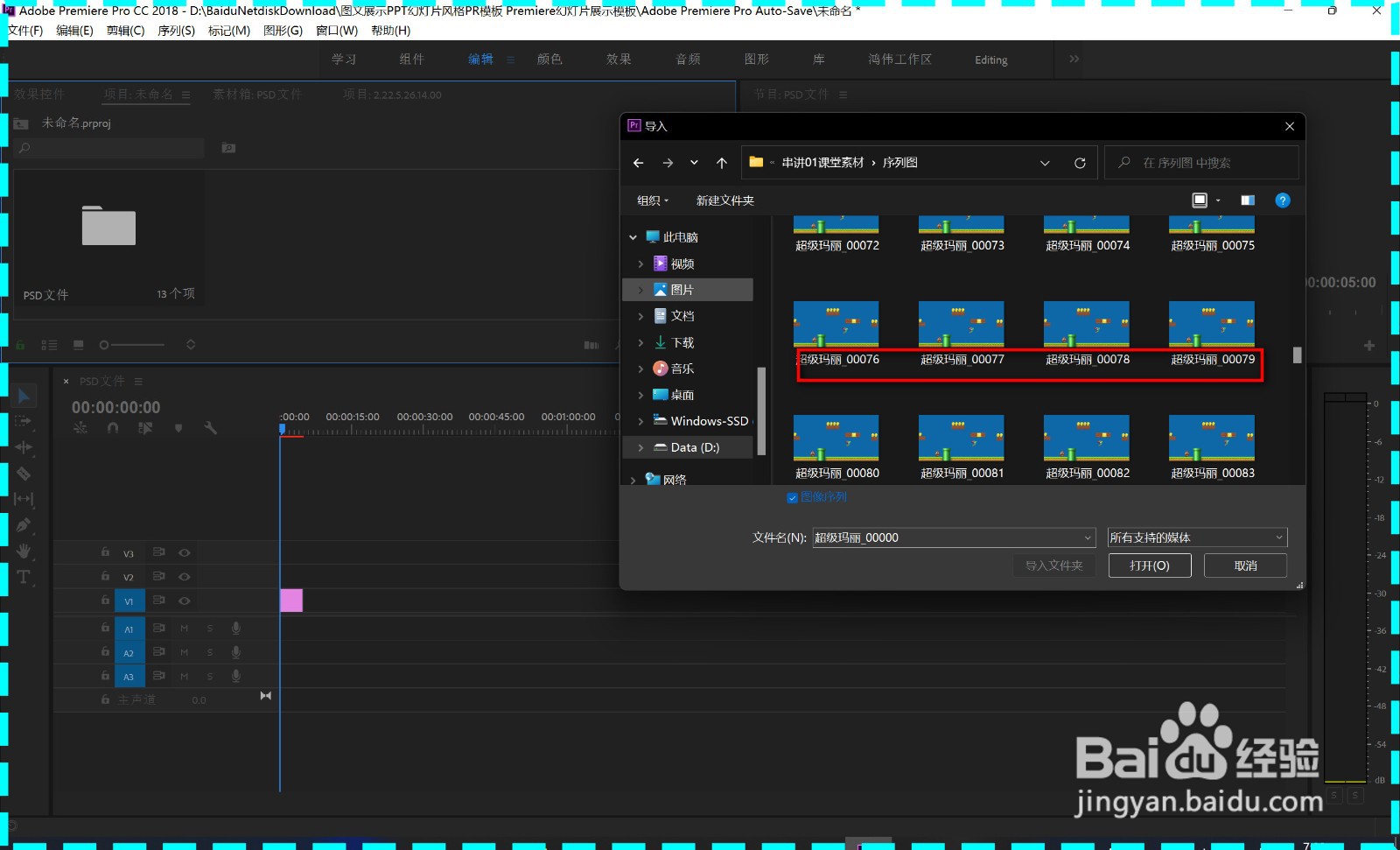Screen dimensions: 1400x850
Task: Expand Data (D:) drive node
Action: tap(640, 447)
